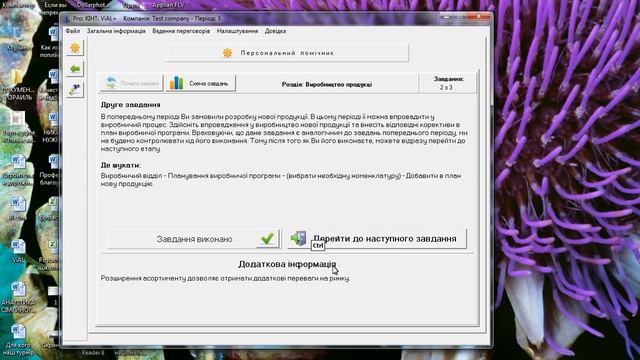Click the green door arrow next-task icon
This screenshot has height=360, width=640.
298,238
